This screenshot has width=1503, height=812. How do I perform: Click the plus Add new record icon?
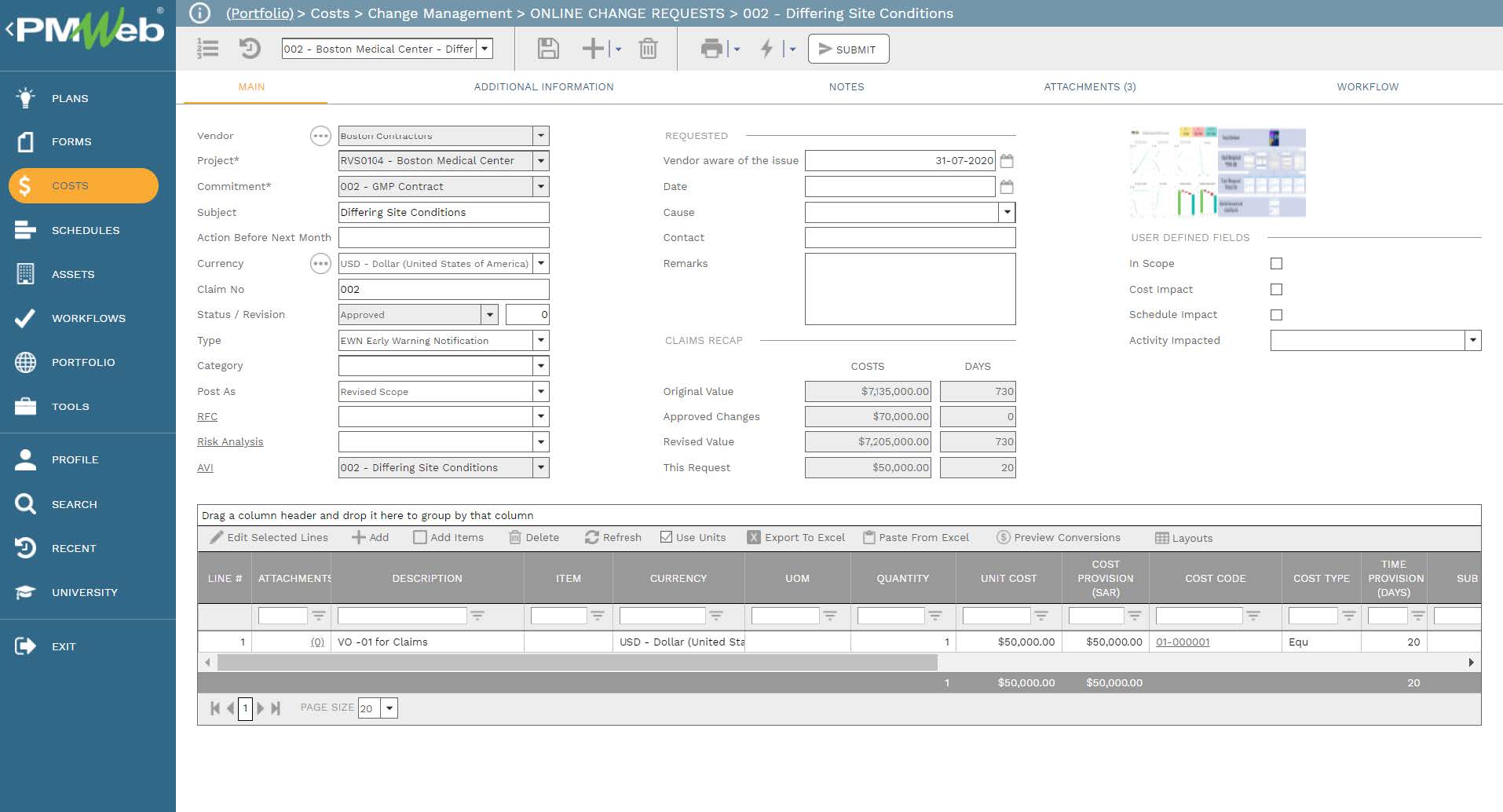click(x=593, y=49)
